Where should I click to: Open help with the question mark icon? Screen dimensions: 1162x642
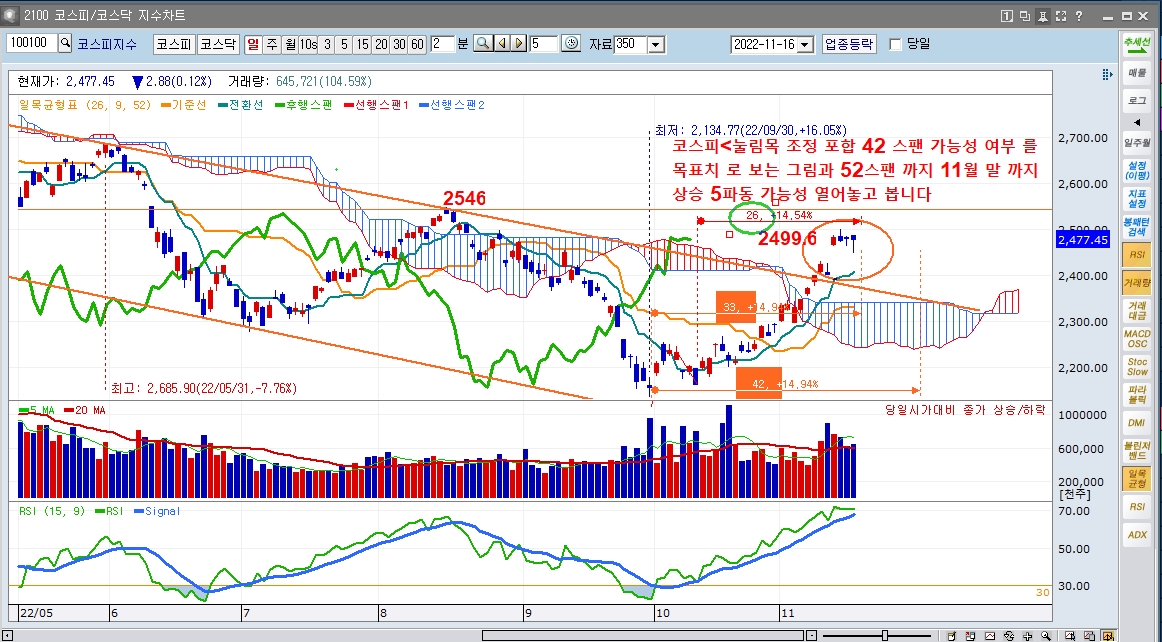[1079, 16]
